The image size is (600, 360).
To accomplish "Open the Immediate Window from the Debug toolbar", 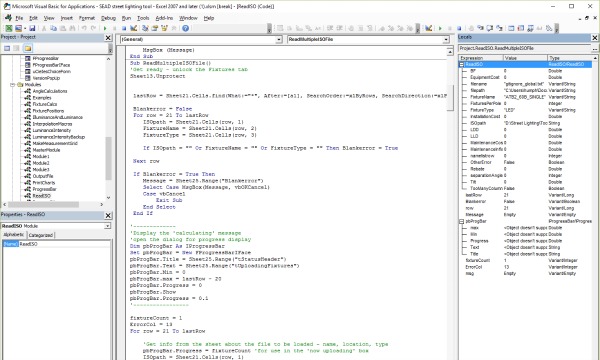I will (x=520, y=28).
